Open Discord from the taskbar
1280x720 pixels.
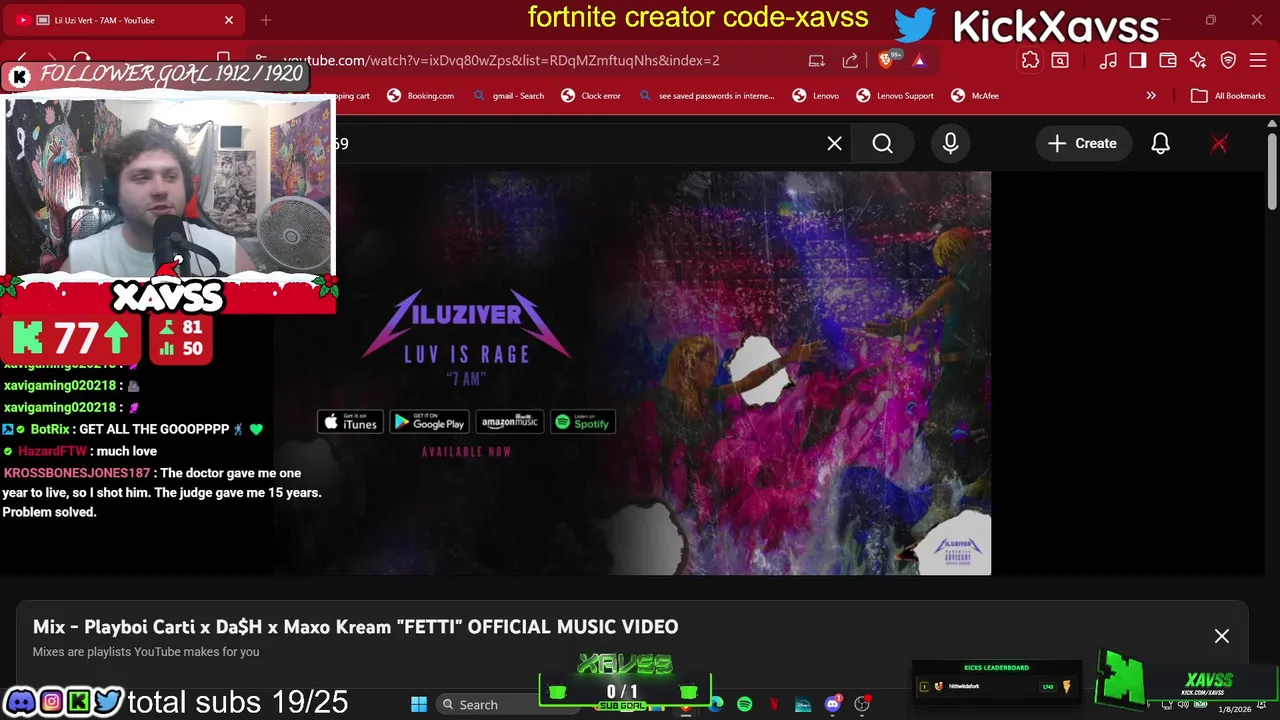coord(833,704)
